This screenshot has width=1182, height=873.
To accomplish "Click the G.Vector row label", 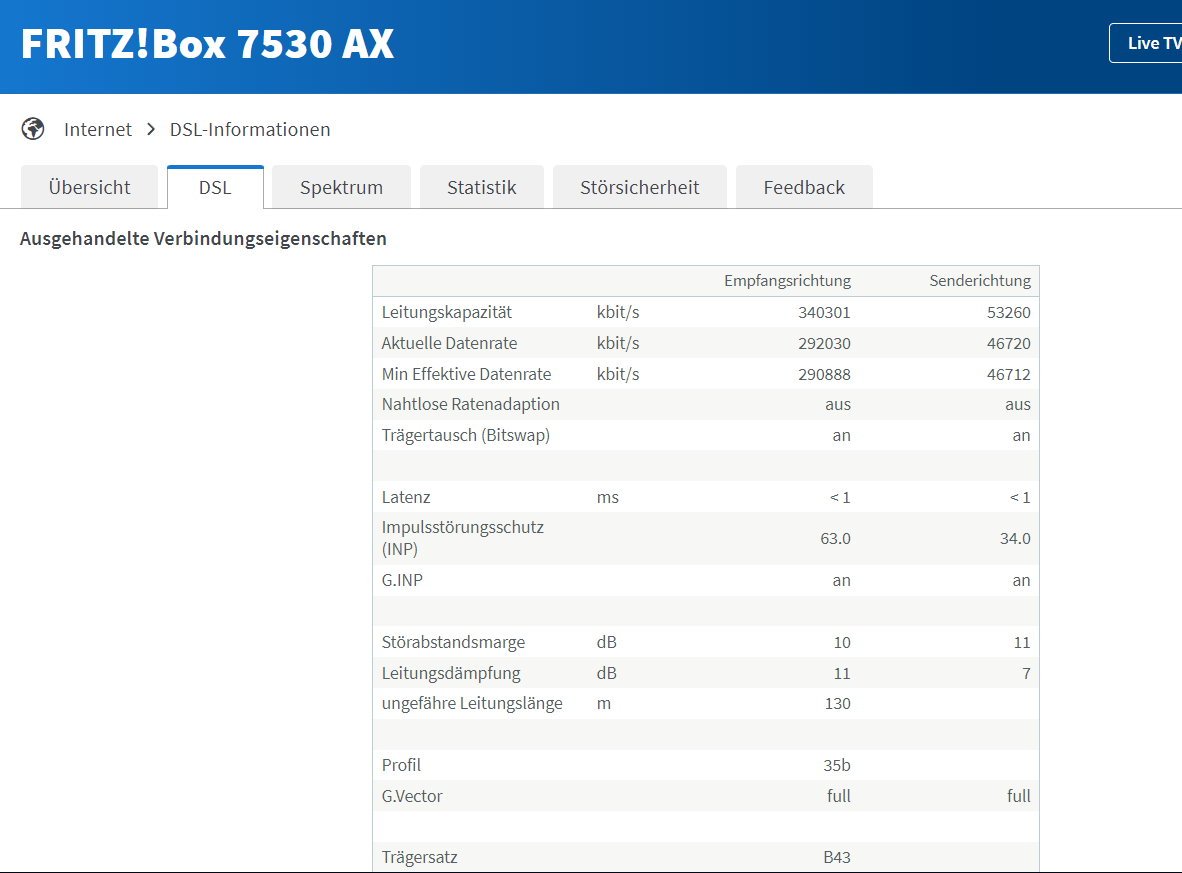I will coord(412,796).
